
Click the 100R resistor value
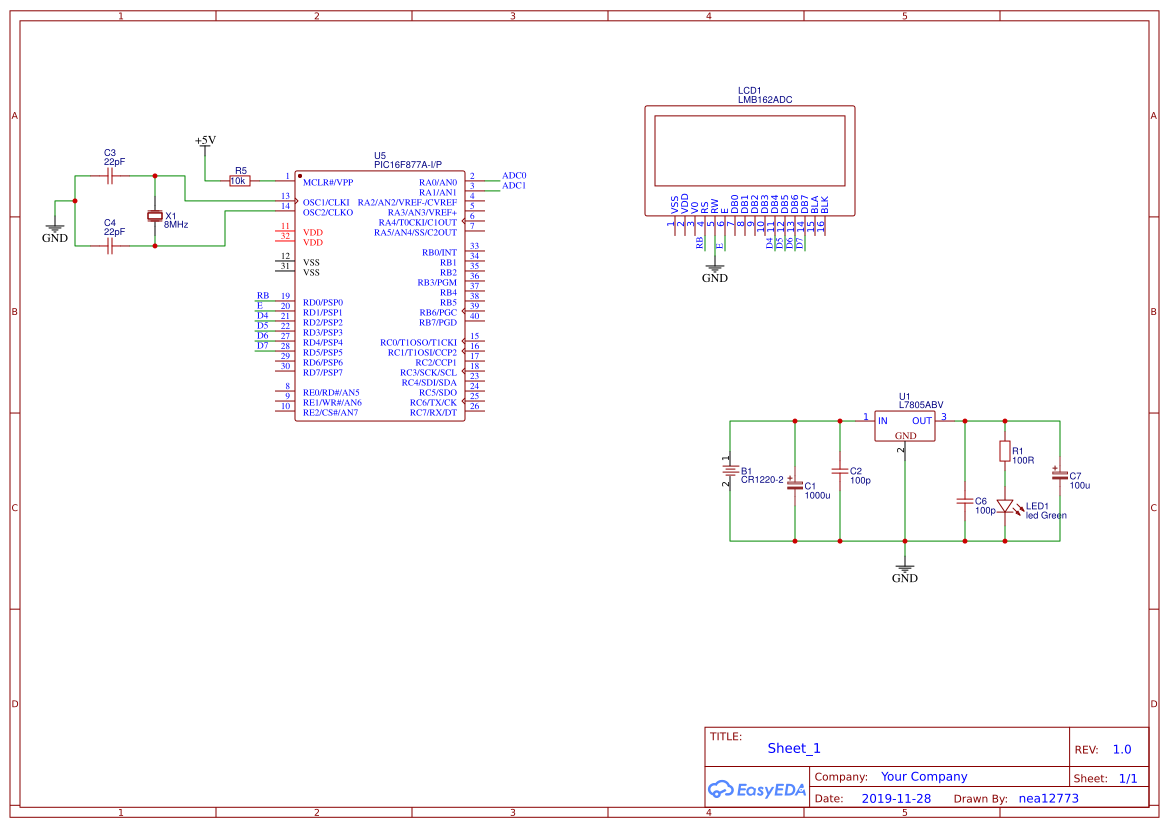1023,461
